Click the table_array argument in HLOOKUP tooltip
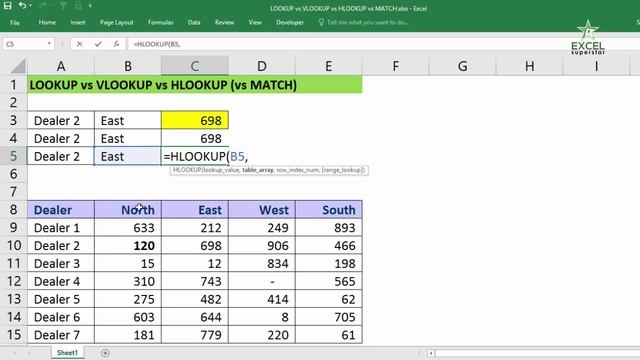This screenshot has height=360, width=640. pos(258,170)
